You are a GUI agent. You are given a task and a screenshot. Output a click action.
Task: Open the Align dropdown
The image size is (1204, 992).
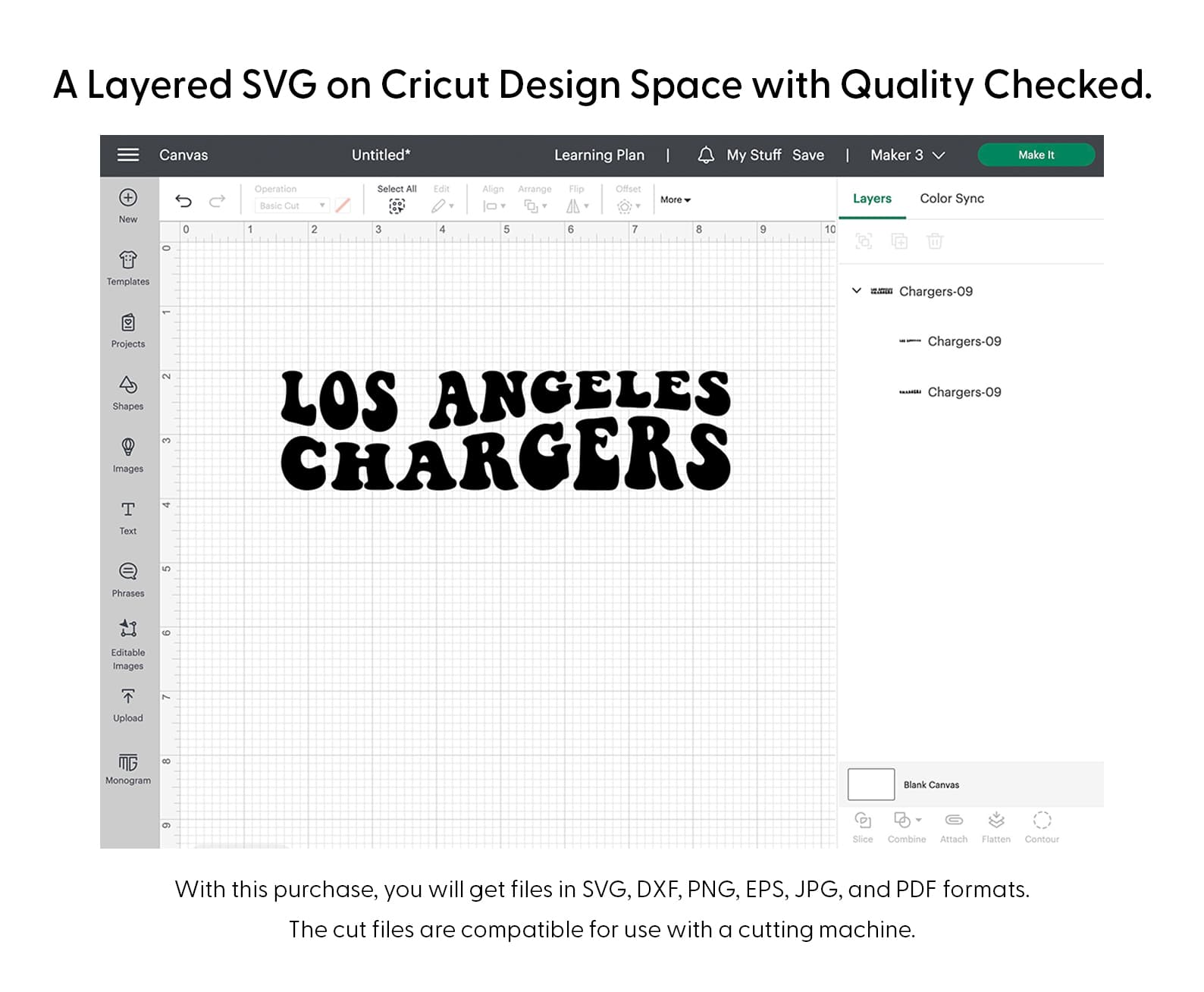coord(494,206)
